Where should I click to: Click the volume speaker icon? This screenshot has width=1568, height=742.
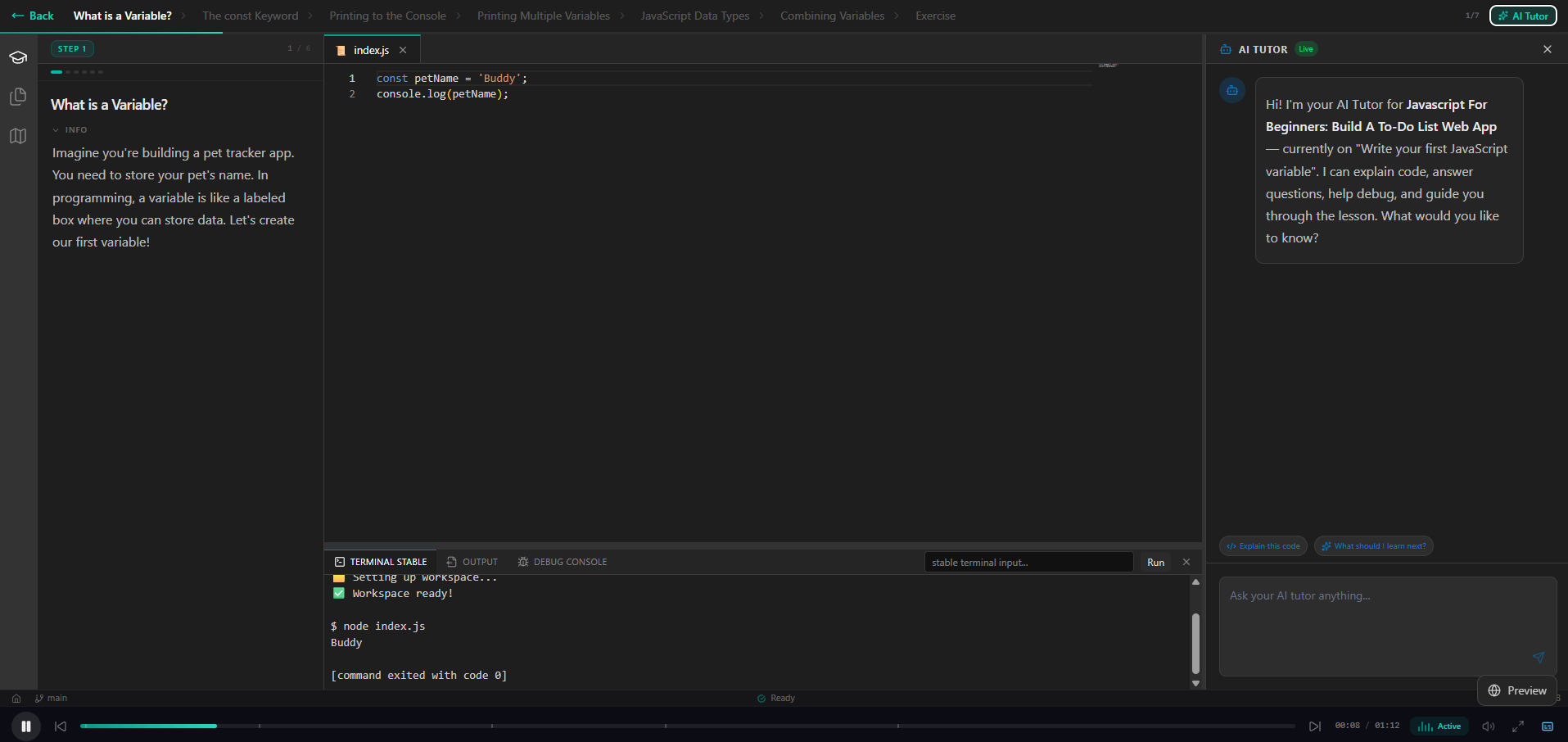click(1489, 726)
